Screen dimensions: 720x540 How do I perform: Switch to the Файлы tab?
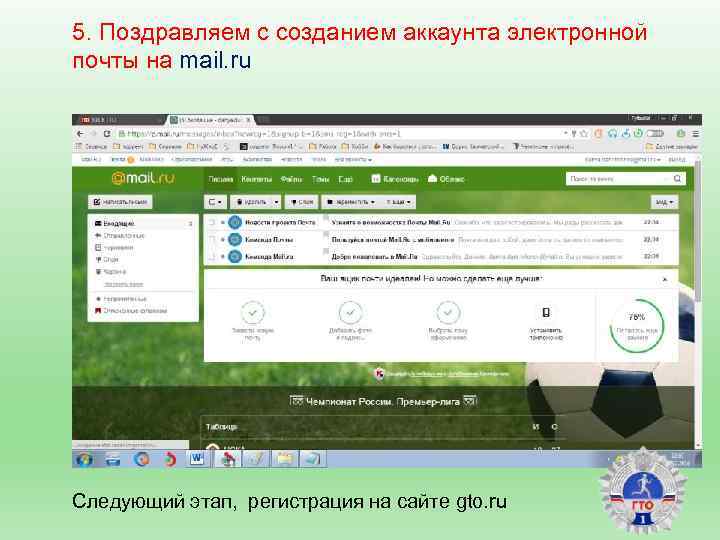click(291, 179)
